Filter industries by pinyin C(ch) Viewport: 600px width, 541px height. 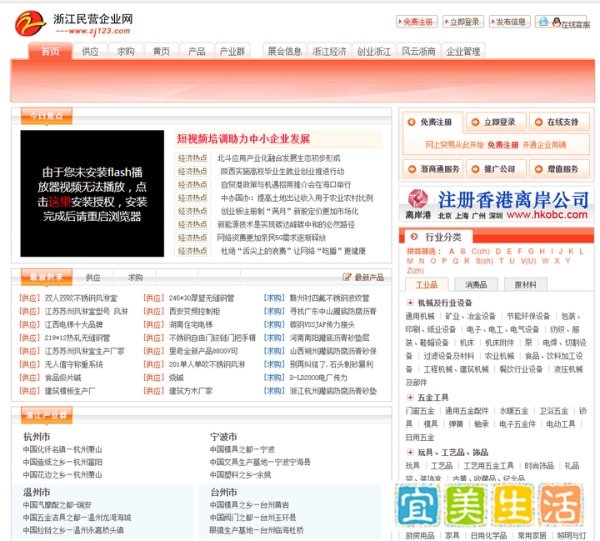click(480, 251)
